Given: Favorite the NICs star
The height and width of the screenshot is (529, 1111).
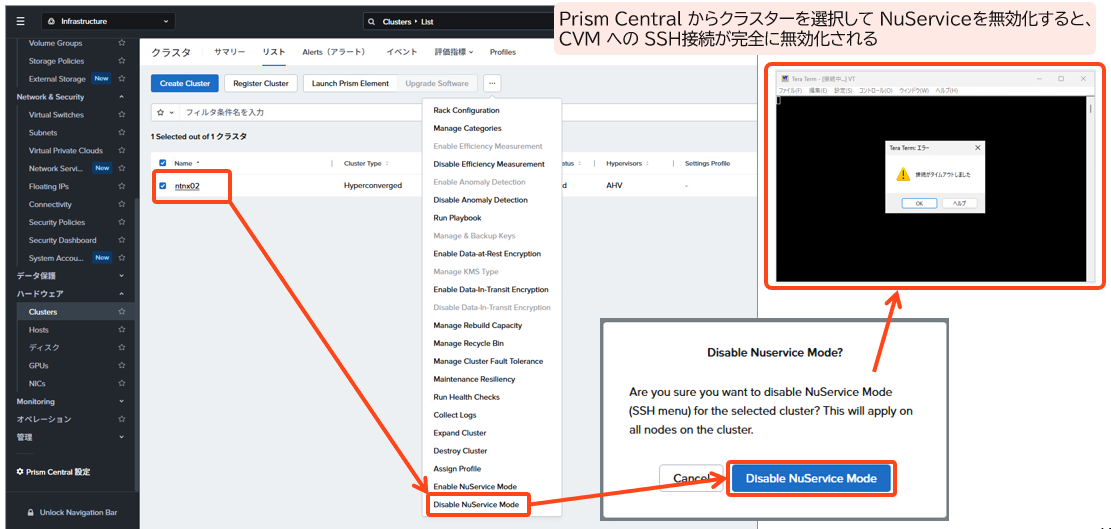Looking at the screenshot, I should pyautogui.click(x=122, y=383).
